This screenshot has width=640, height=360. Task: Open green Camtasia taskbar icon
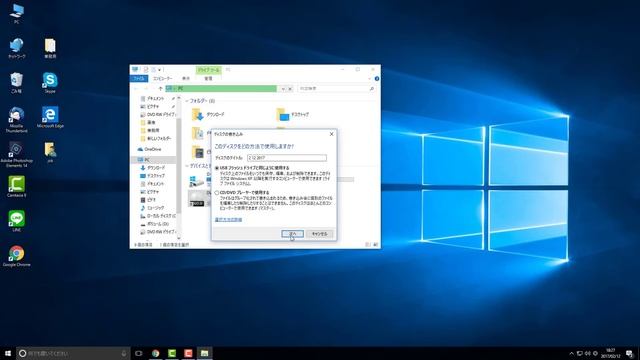click(172, 353)
